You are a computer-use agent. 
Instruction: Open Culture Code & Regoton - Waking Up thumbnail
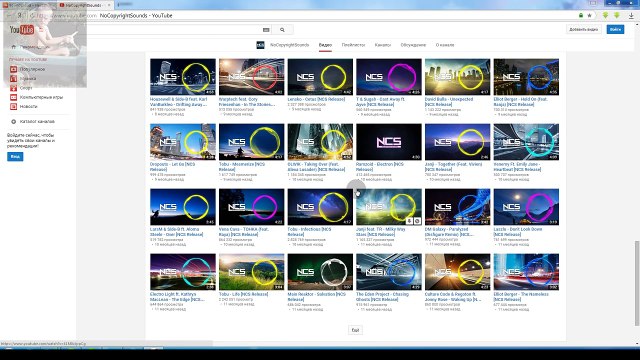[458, 272]
